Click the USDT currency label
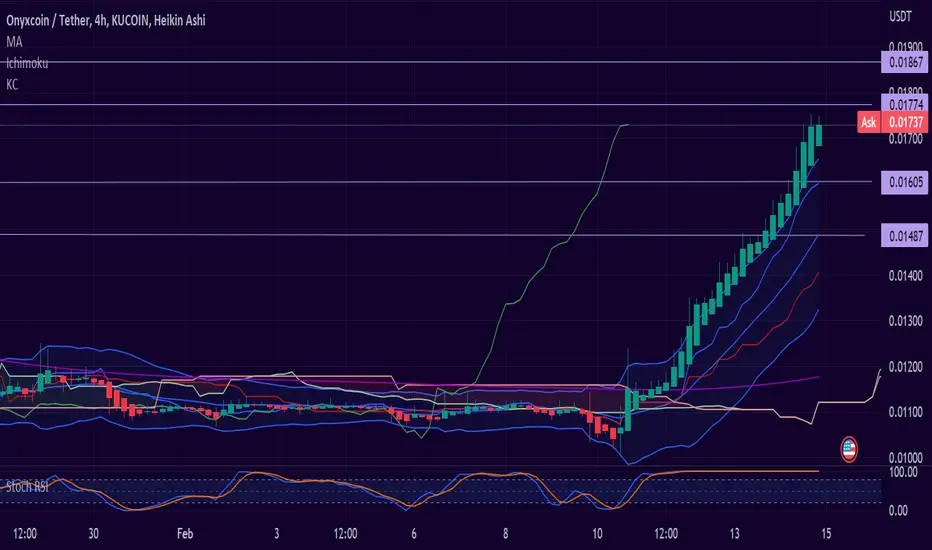The image size is (932, 550). [900, 17]
